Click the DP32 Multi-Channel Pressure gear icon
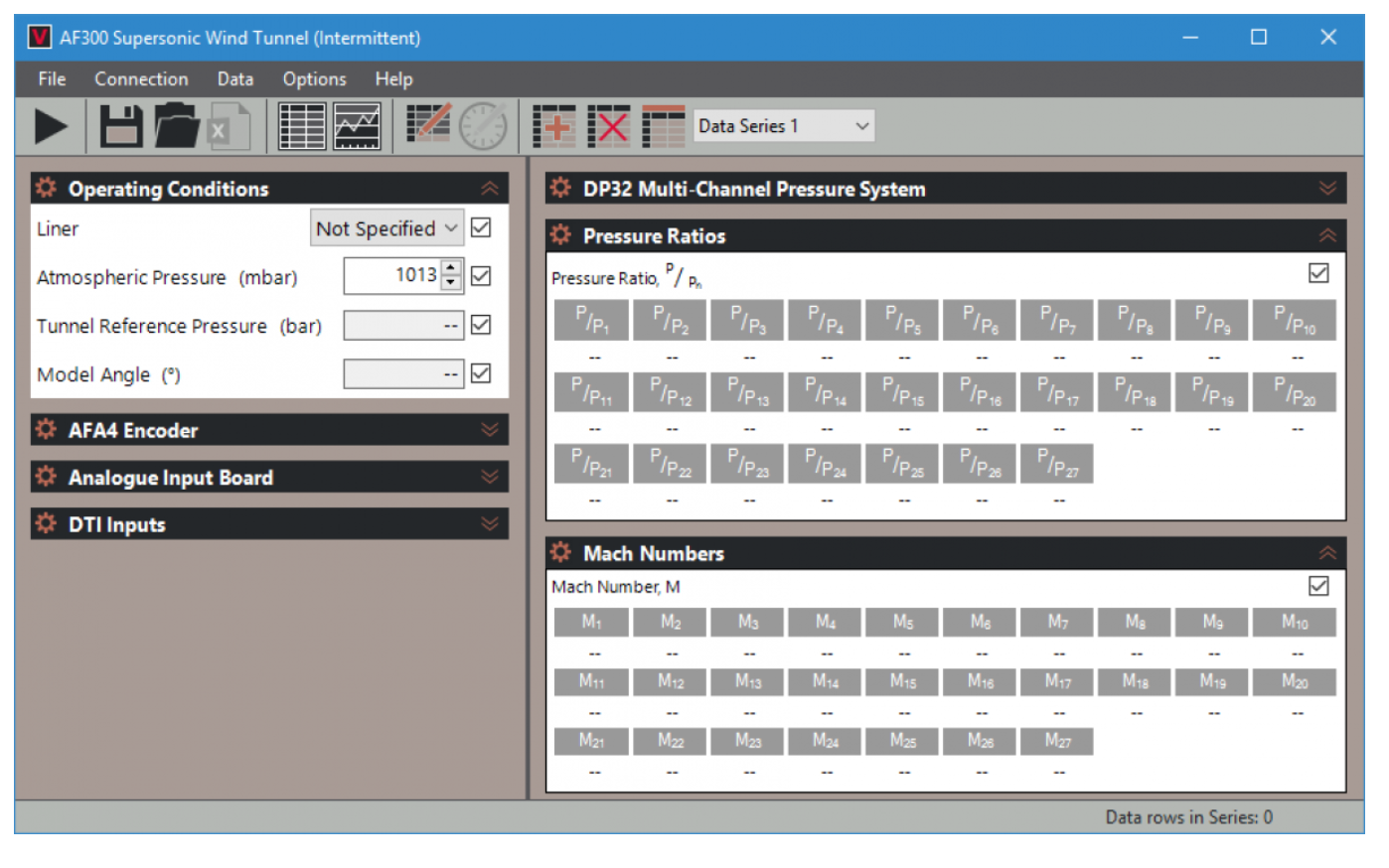Screen dimensions: 1389x868 coord(561,188)
